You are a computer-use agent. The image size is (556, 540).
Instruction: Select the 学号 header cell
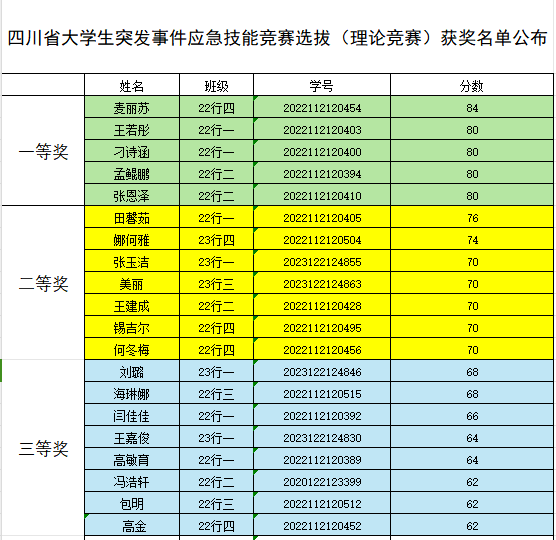pos(322,85)
